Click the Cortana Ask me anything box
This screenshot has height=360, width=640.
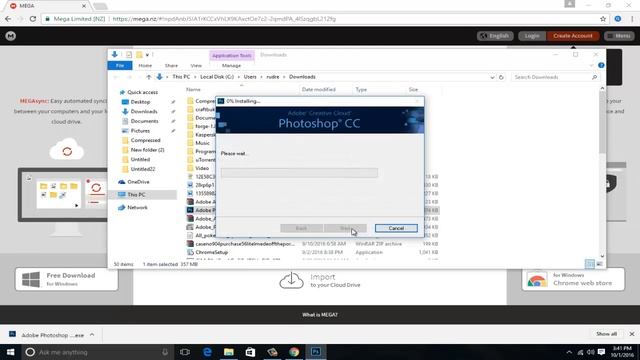pyautogui.click(x=97, y=352)
